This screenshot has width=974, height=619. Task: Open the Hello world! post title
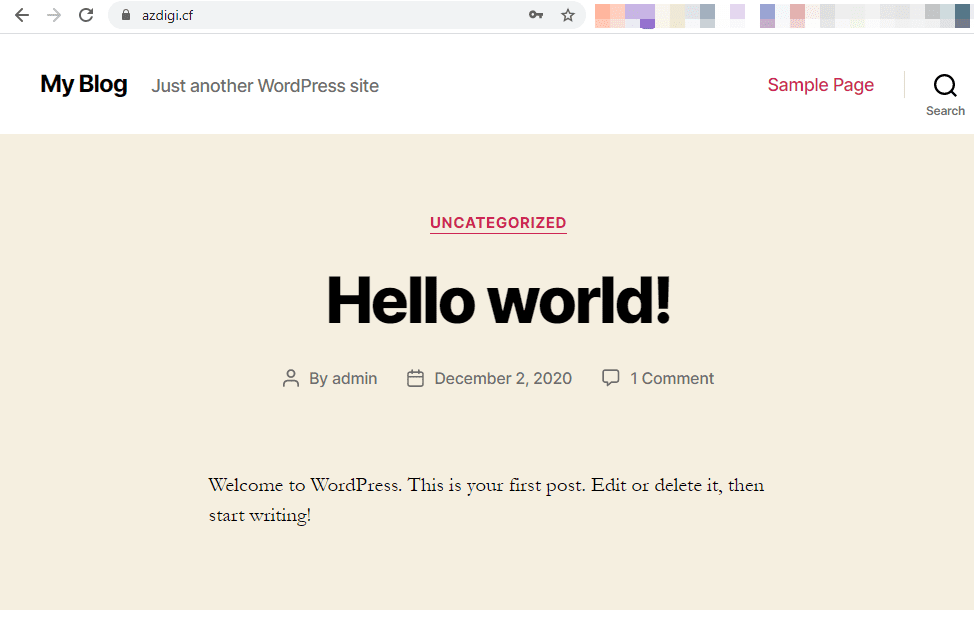(x=499, y=300)
